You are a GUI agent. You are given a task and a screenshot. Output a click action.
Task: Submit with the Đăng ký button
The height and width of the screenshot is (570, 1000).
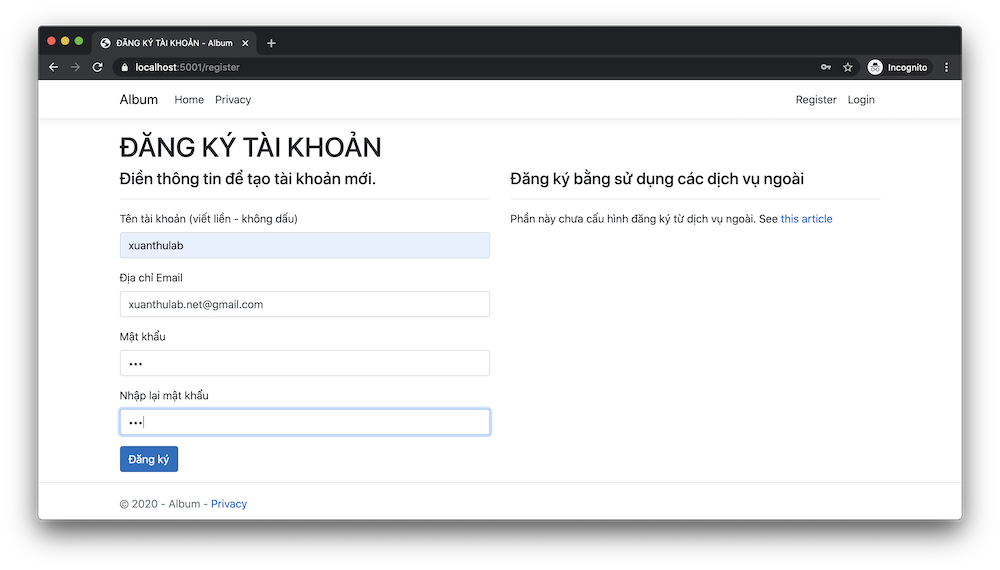click(x=149, y=459)
